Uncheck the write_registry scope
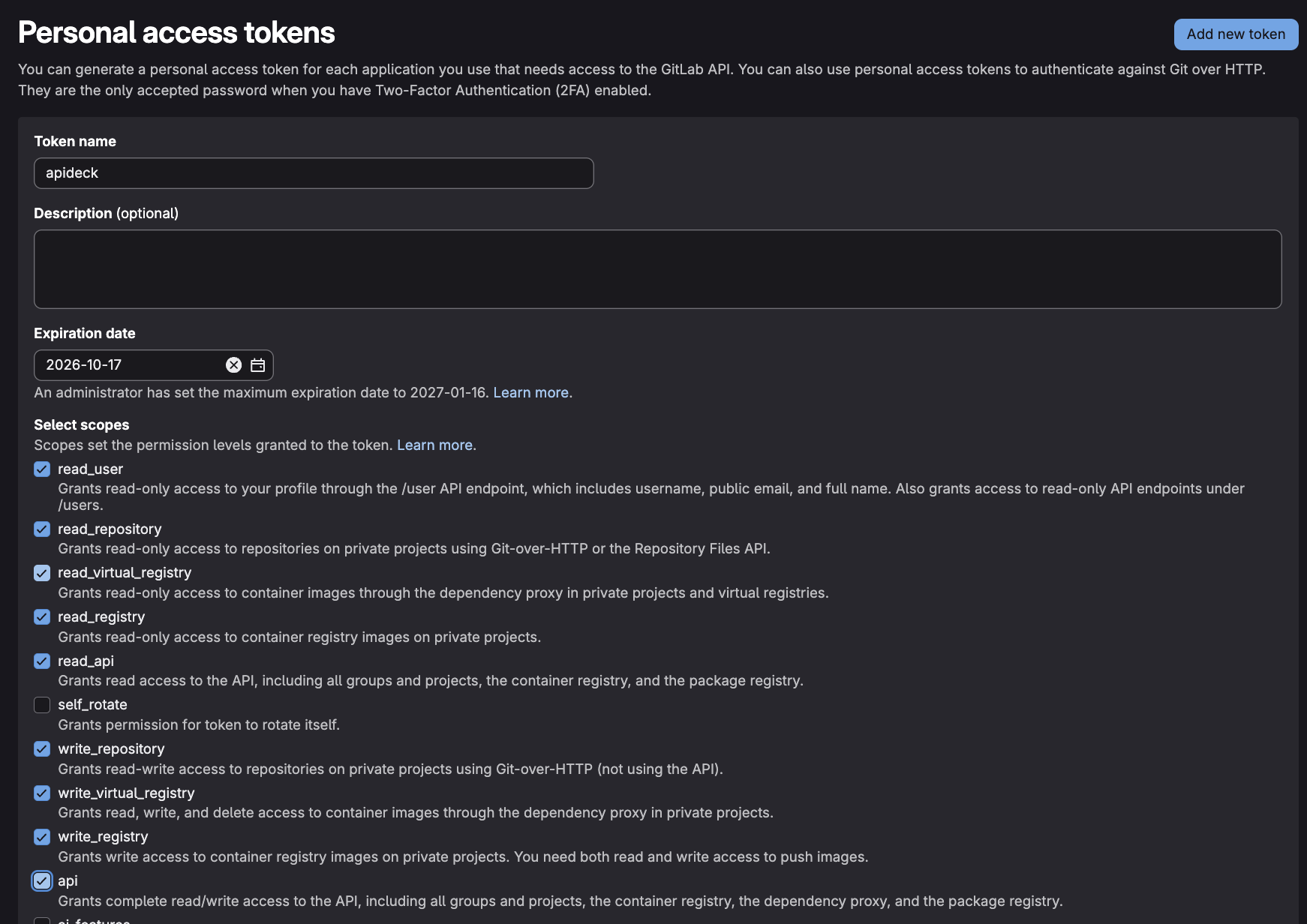The image size is (1307, 924). tap(41, 836)
